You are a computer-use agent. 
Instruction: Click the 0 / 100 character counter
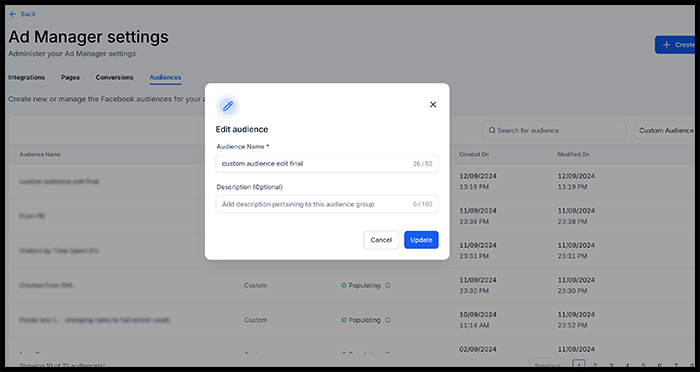pos(422,204)
